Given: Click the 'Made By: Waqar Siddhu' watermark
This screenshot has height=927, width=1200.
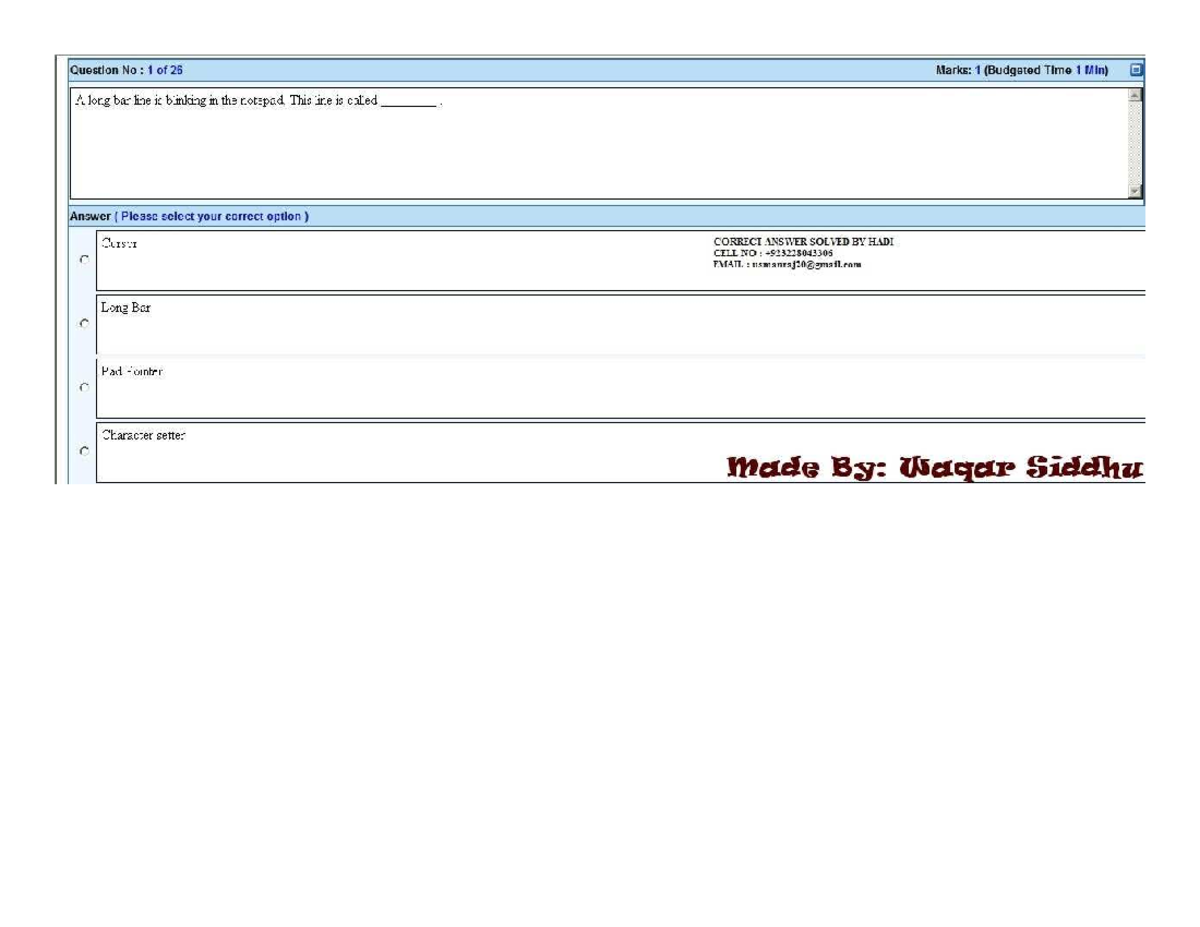Looking at the screenshot, I should pyautogui.click(x=934, y=467).
